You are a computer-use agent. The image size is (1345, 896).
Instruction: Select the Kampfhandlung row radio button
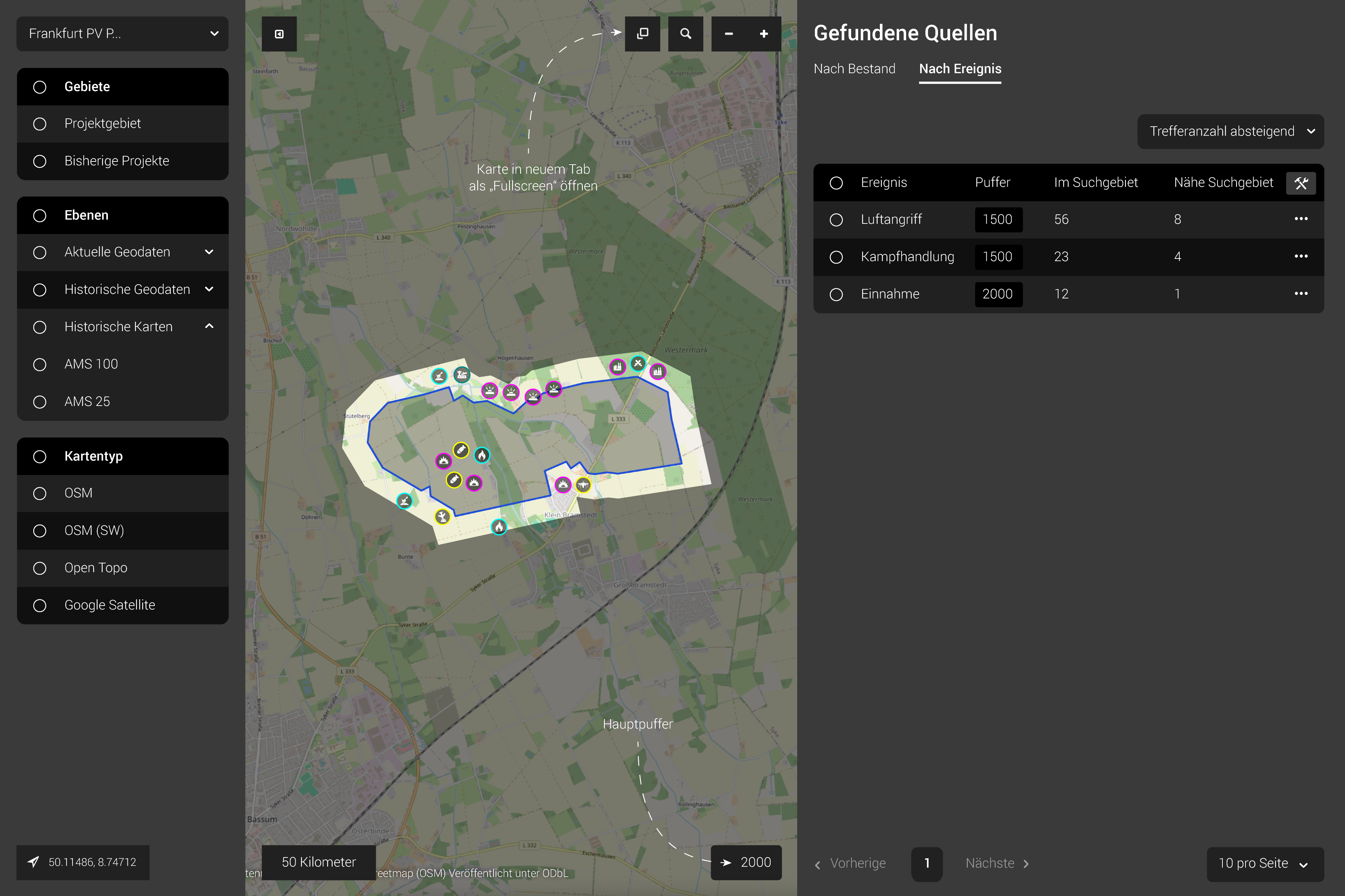pyautogui.click(x=836, y=257)
